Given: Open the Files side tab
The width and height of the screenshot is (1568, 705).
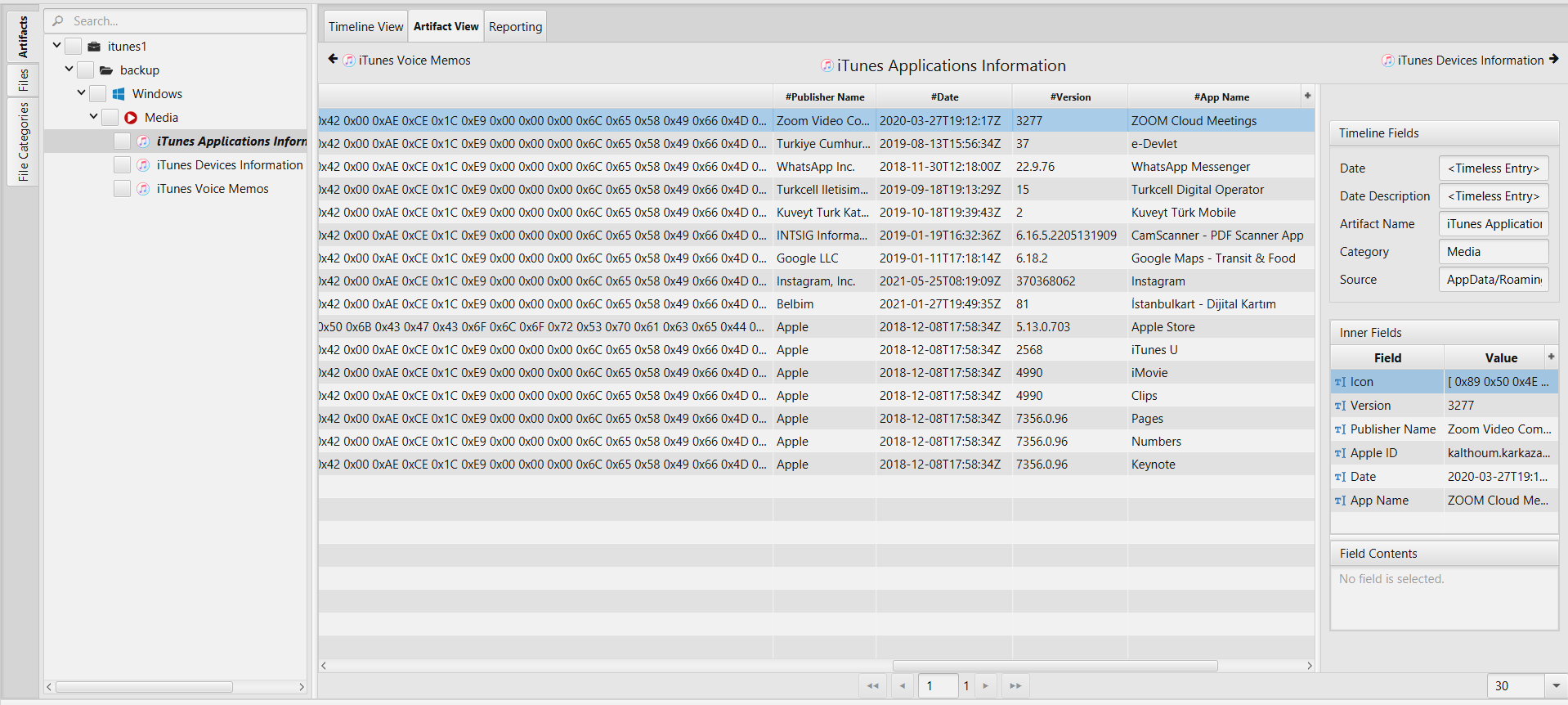Looking at the screenshot, I should coord(23,80).
